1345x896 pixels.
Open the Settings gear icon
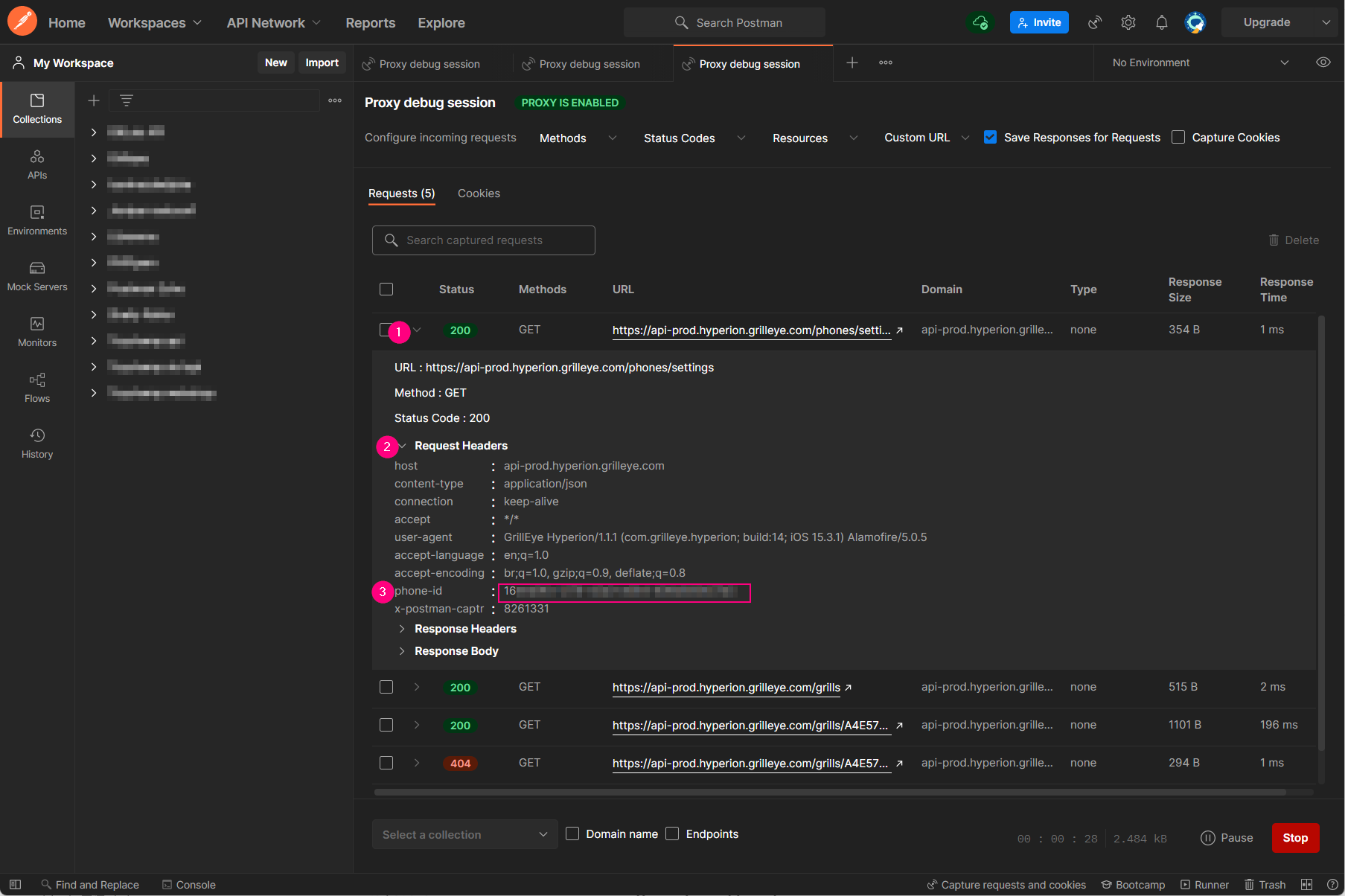pyautogui.click(x=1128, y=22)
